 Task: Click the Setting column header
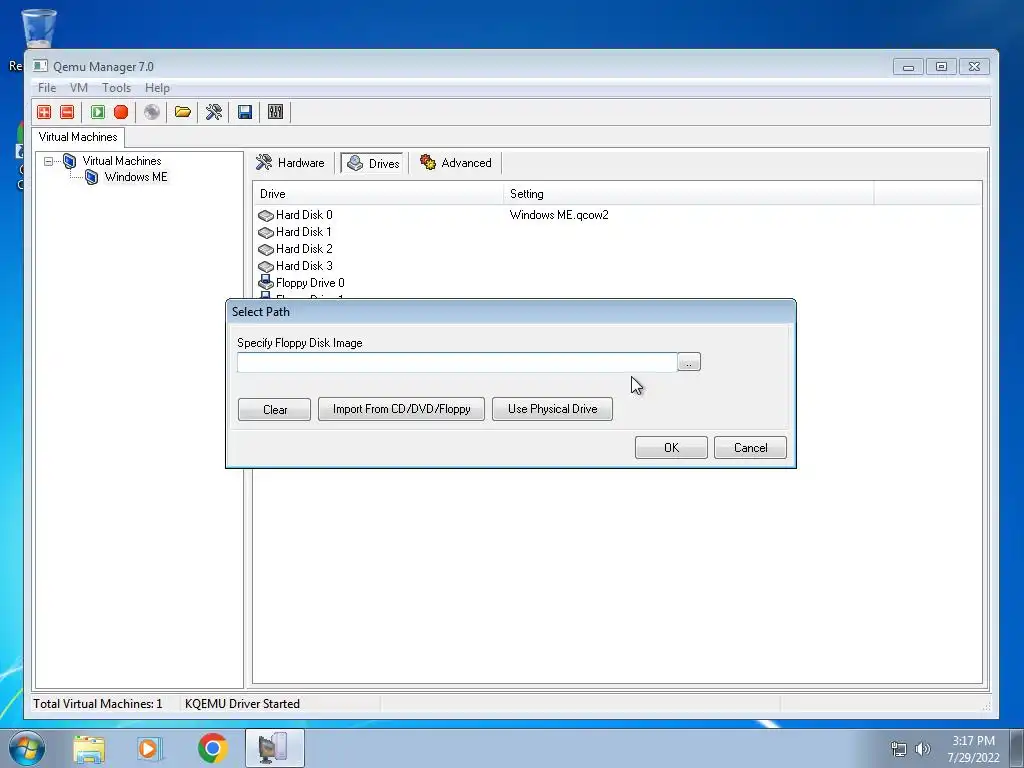click(x=689, y=194)
